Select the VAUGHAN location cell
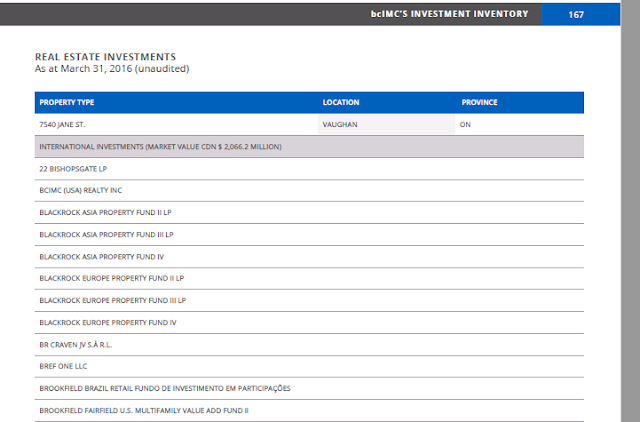This screenshot has width=640, height=422. (x=386, y=124)
